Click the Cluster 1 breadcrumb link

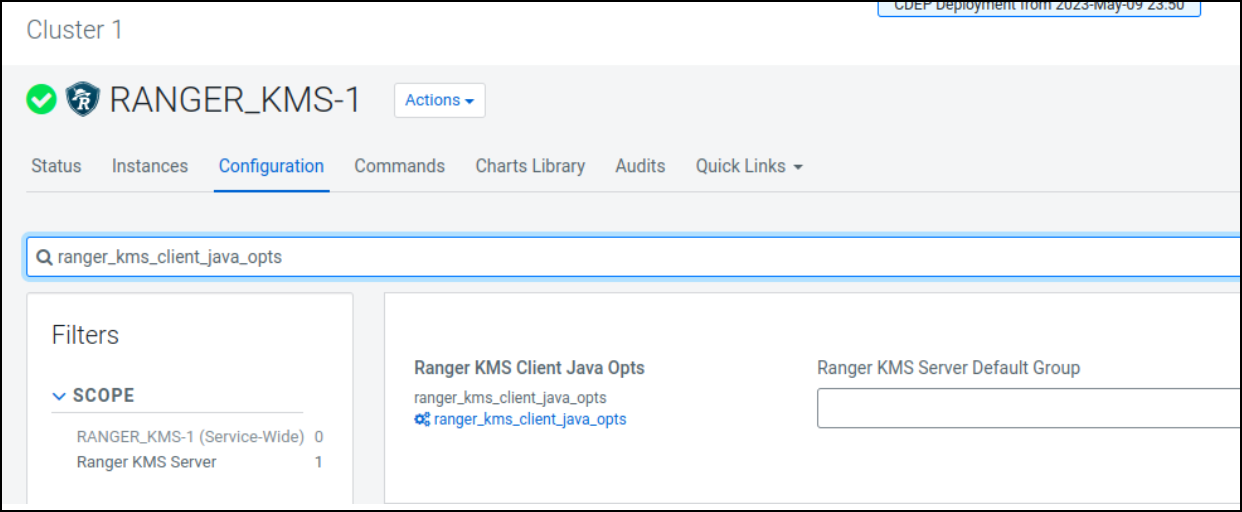coord(75,30)
